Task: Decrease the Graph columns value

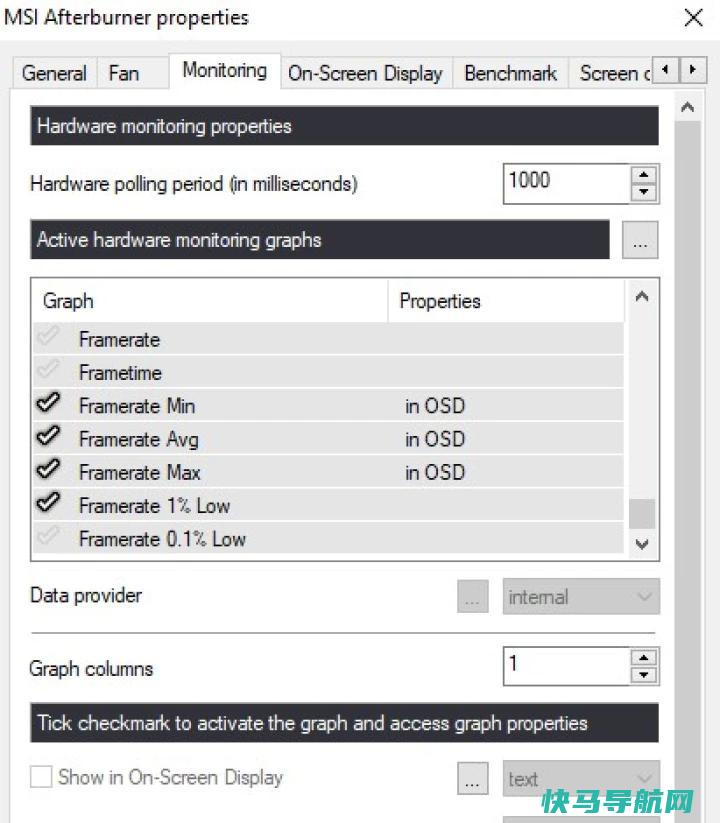Action: point(644,675)
